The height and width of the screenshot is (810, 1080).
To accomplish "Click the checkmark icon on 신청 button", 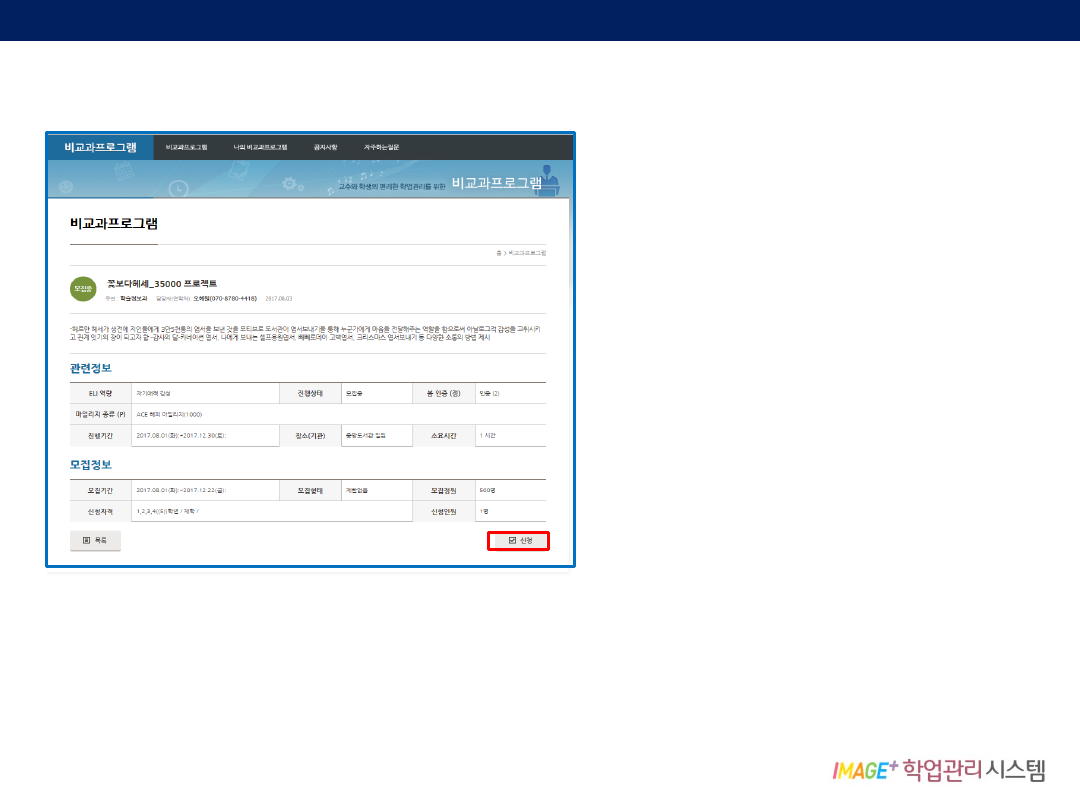I will 512,541.
